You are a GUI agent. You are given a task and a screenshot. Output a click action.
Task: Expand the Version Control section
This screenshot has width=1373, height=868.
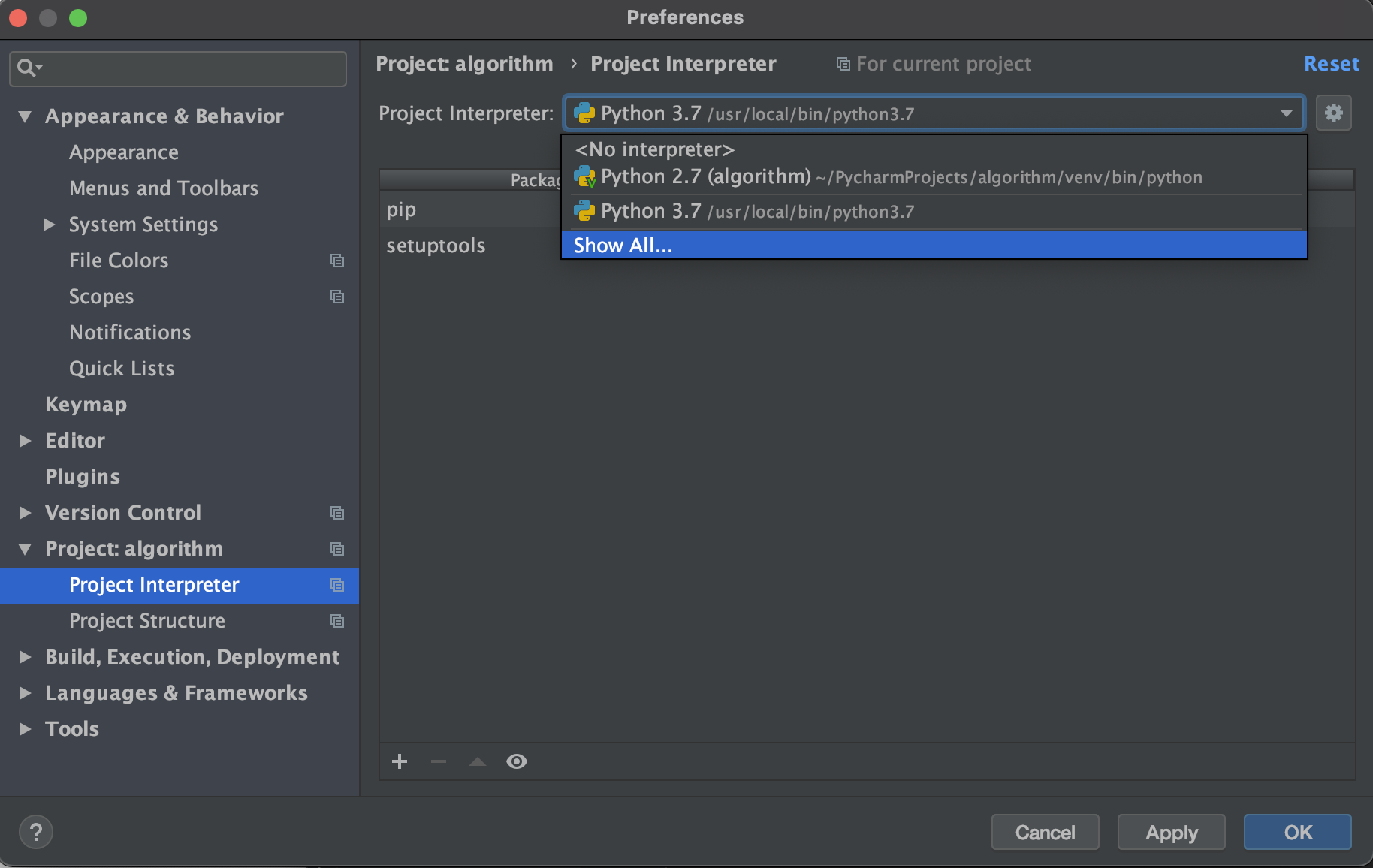pos(25,513)
